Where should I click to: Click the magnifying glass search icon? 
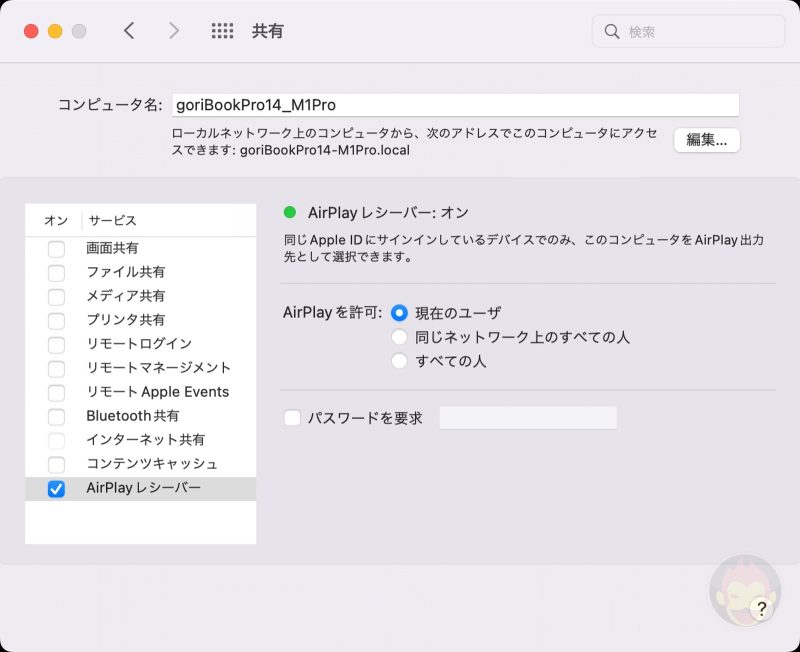[612, 32]
